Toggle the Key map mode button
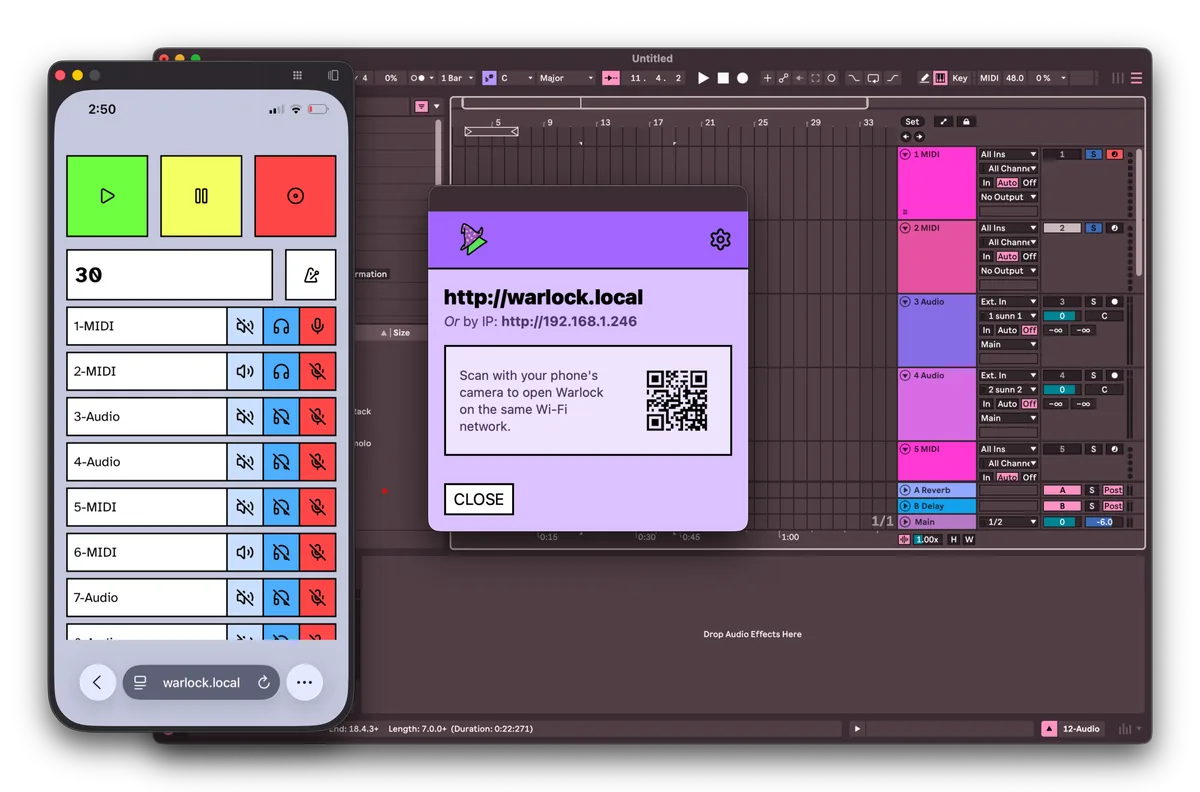 click(960, 78)
